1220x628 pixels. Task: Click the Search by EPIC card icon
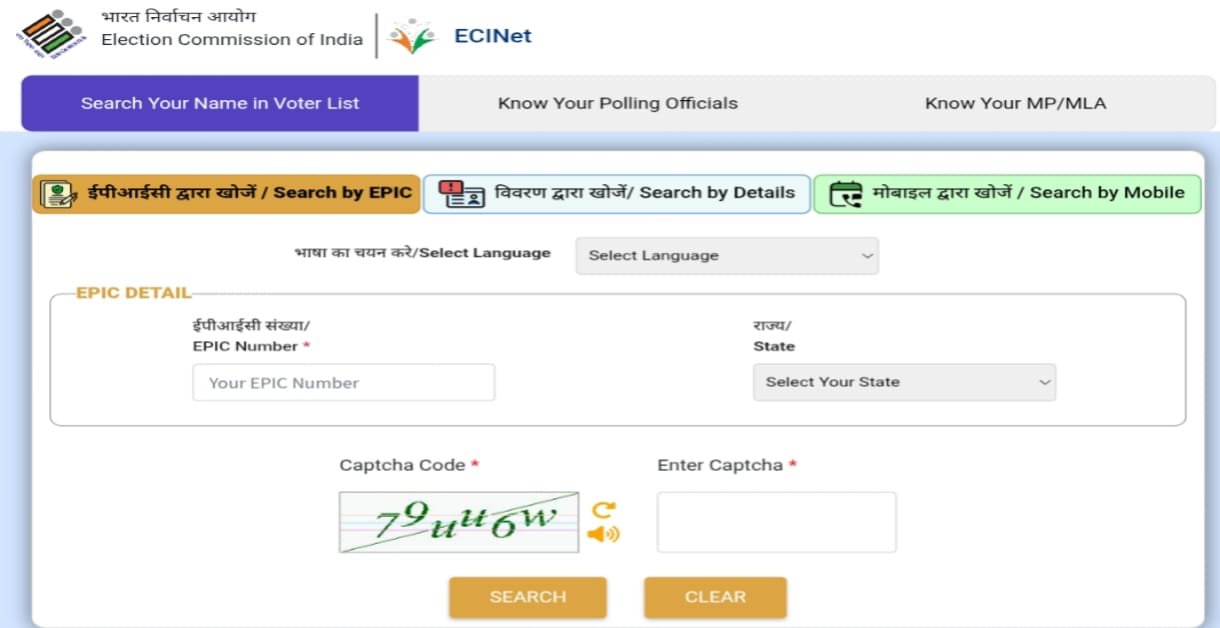point(56,193)
